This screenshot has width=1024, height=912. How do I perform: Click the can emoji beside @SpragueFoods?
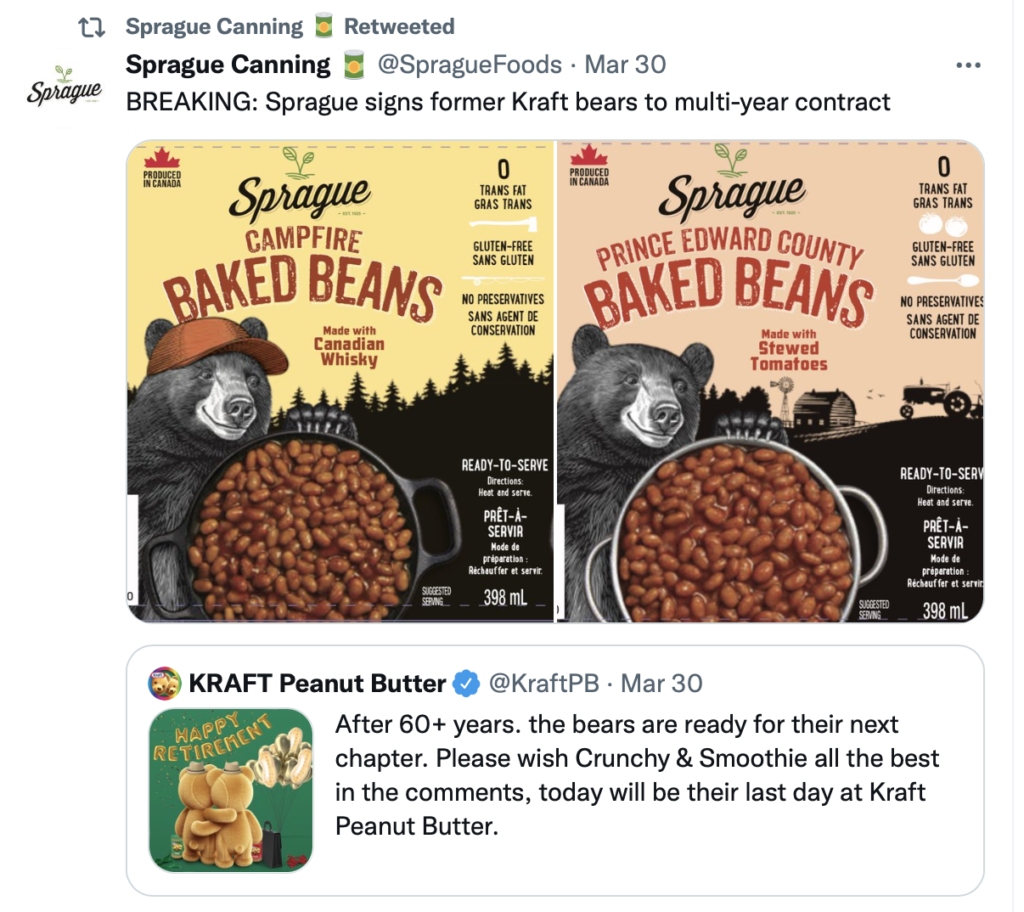coord(353,66)
